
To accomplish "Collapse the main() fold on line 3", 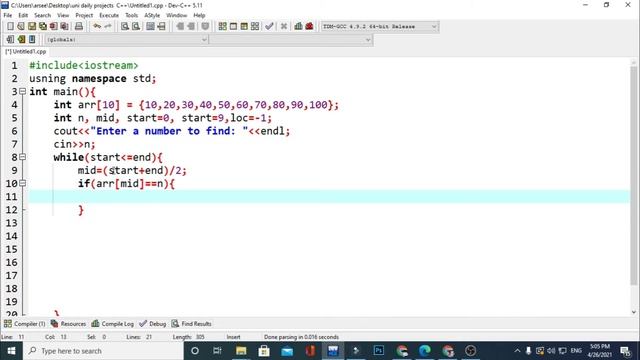I will [x=22, y=91].
